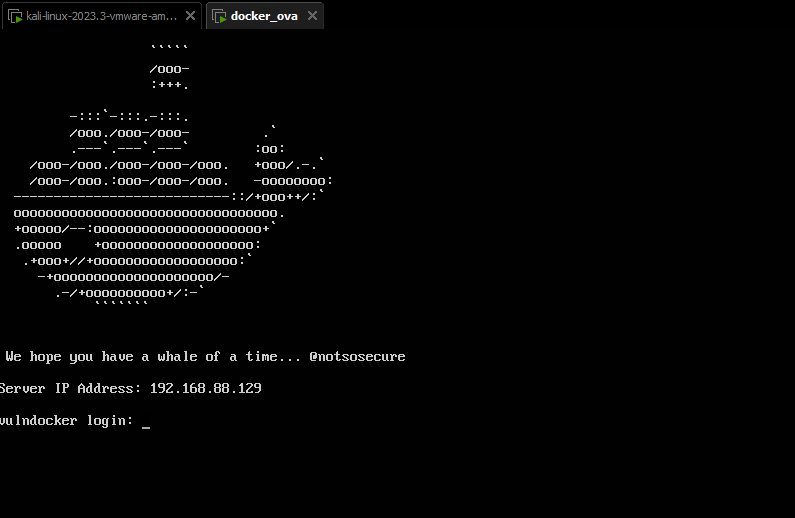The width and height of the screenshot is (795, 518).
Task: Select the docker_ova tab
Action: coord(264,16)
